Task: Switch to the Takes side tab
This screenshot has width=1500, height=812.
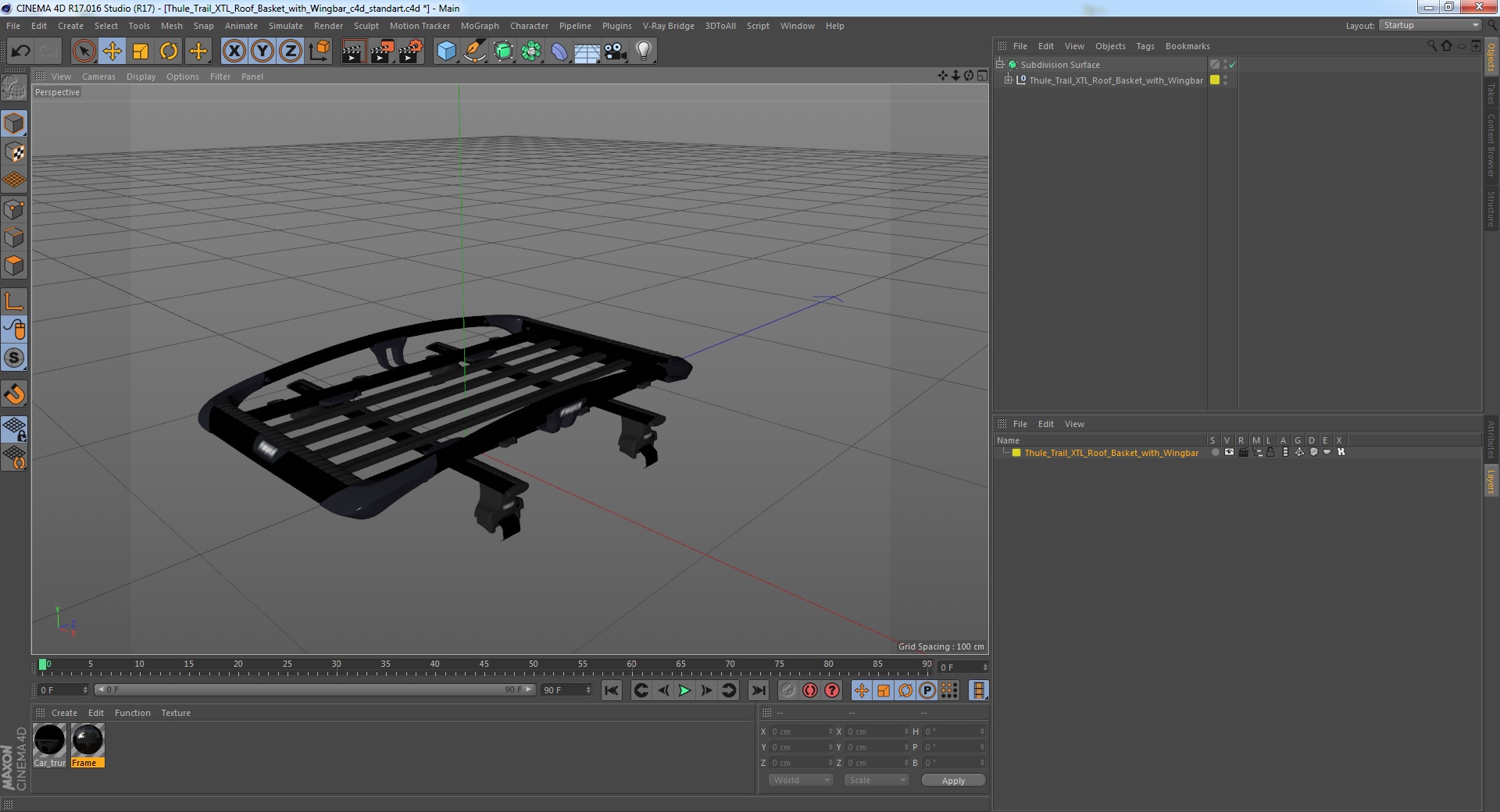Action: coord(1491,94)
